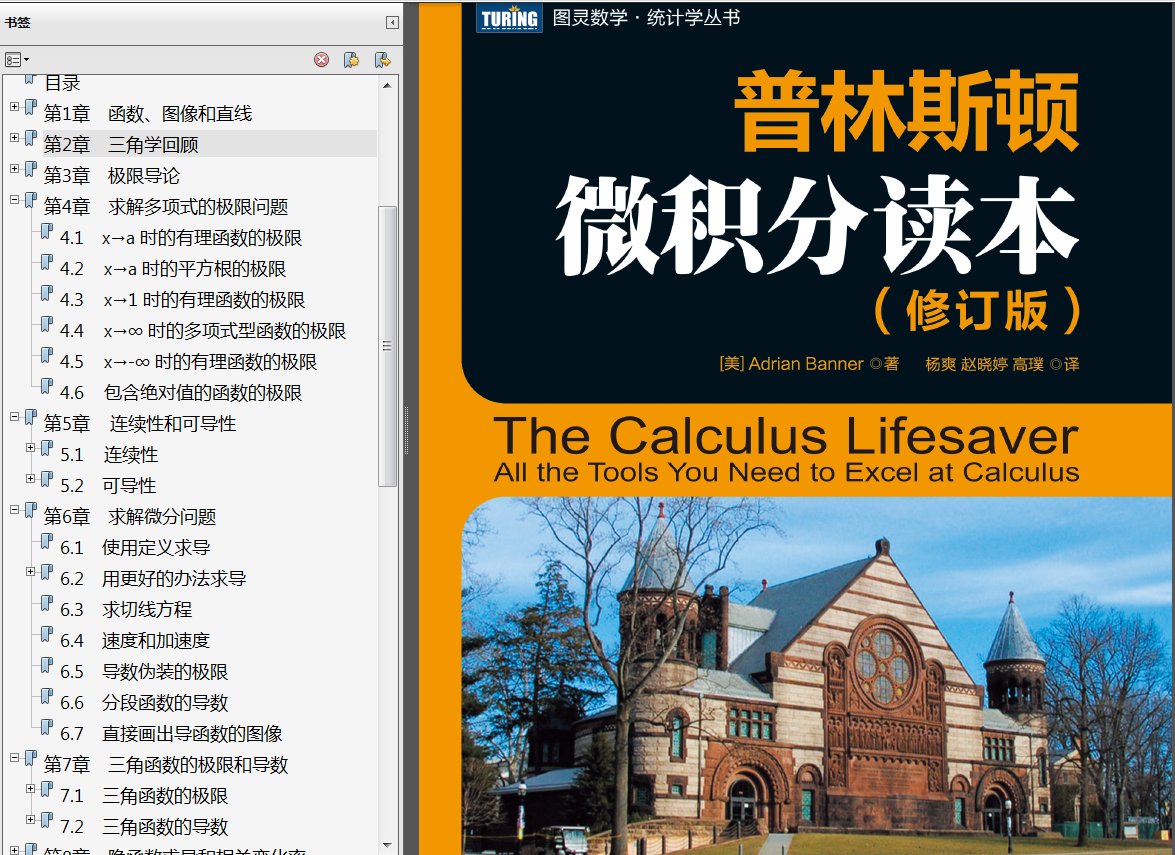Screen dimensions: 1175x855
Task: Click bookmark ribbon icon beside 6.3 entry
Action: pyautogui.click(x=46, y=603)
